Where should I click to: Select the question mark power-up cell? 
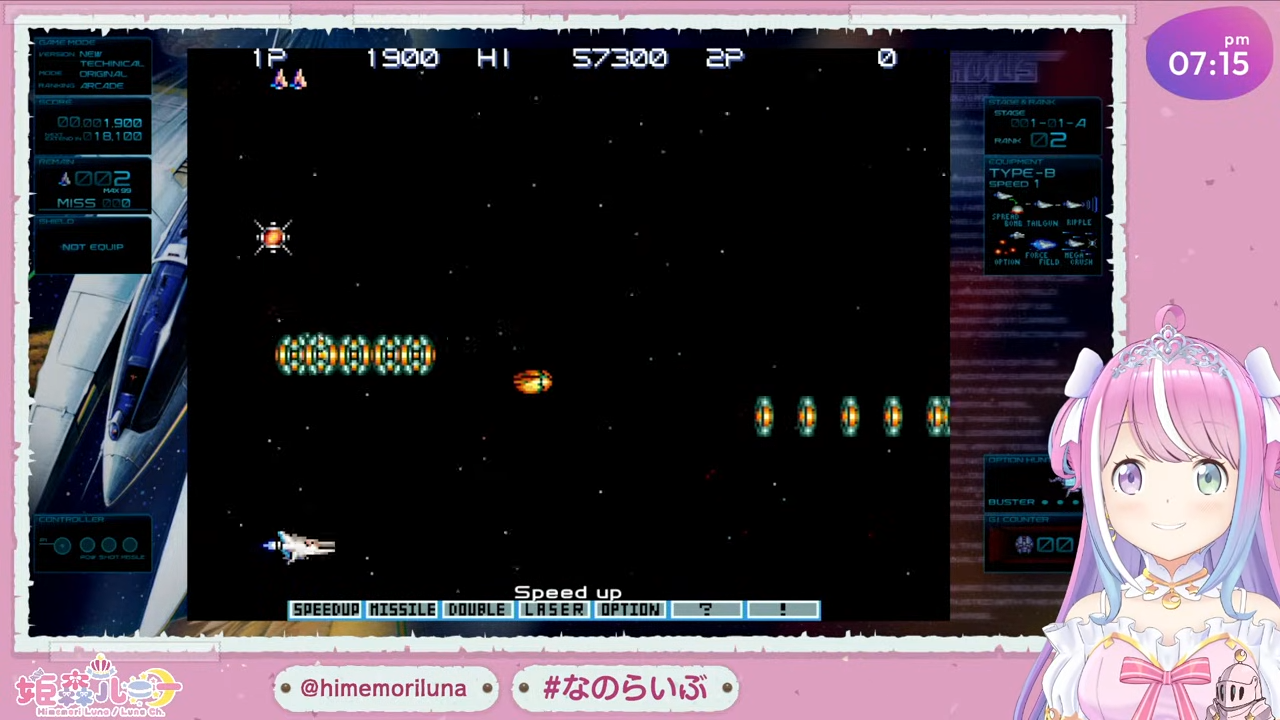(x=706, y=610)
